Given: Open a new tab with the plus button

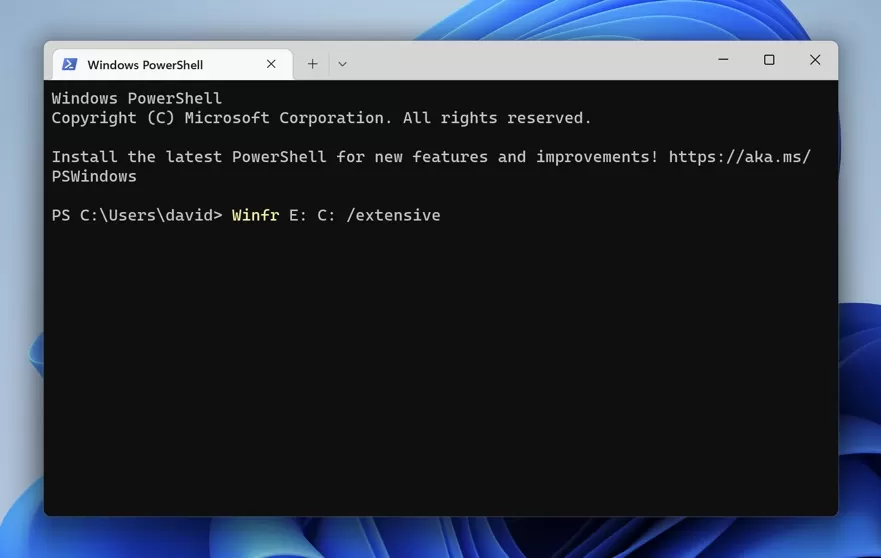Looking at the screenshot, I should pyautogui.click(x=312, y=64).
